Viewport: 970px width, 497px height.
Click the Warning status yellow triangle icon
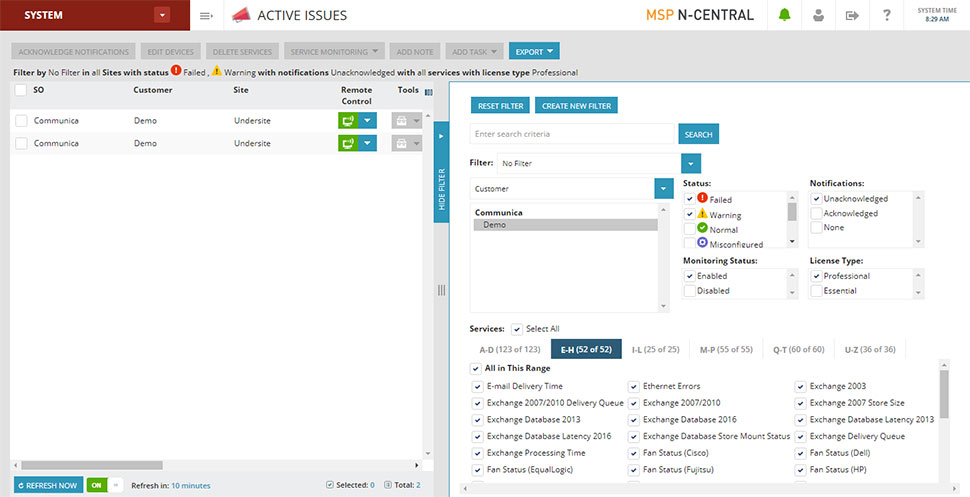pyautogui.click(x=702, y=214)
